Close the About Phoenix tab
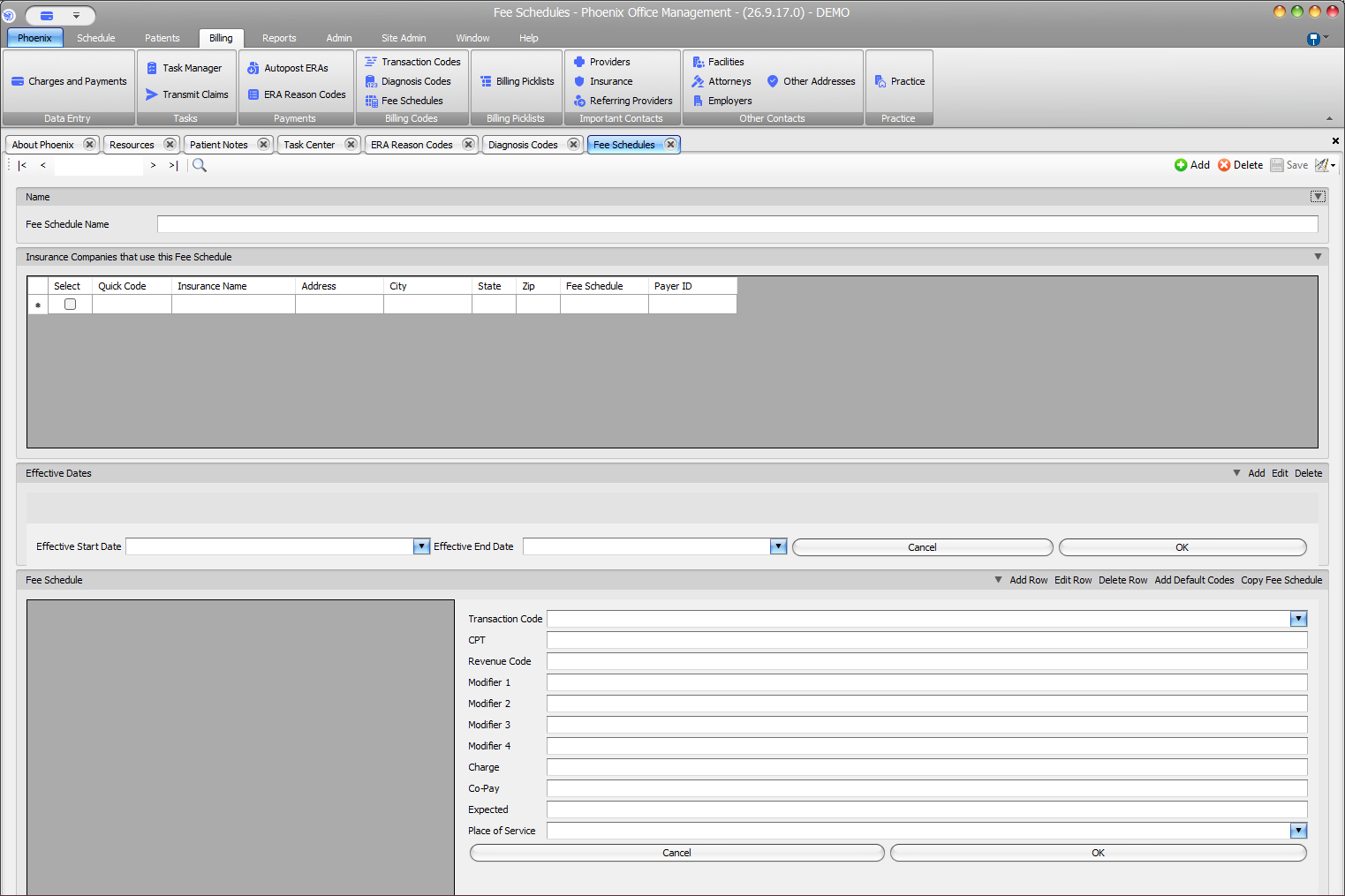The width and height of the screenshot is (1345, 896). pos(89,144)
